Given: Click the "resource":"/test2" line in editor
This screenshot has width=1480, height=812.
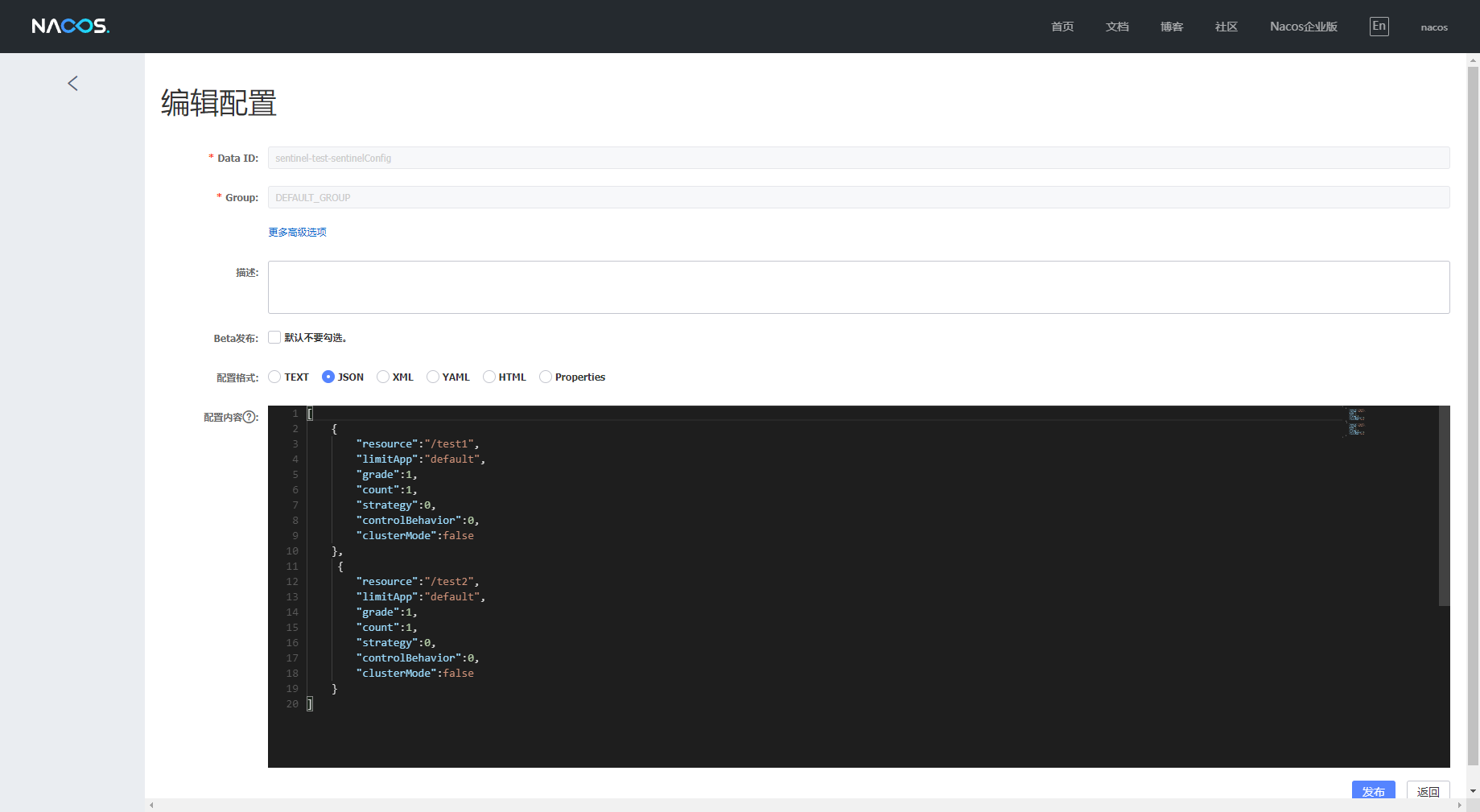Looking at the screenshot, I should point(418,581).
